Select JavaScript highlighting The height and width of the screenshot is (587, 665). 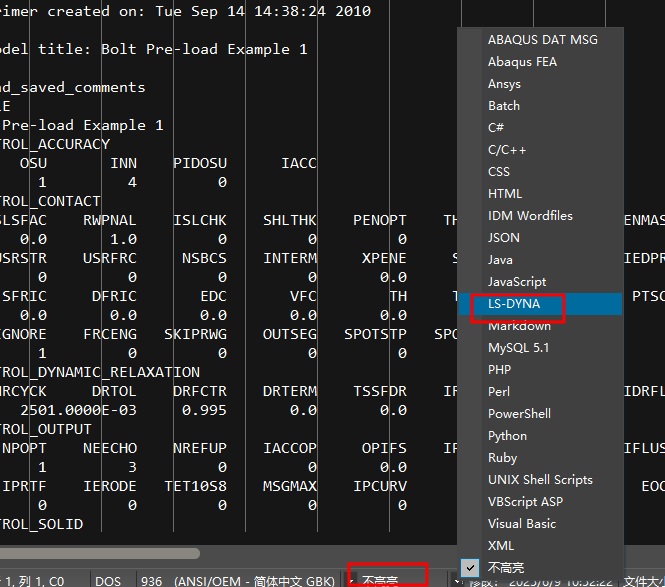click(540, 282)
